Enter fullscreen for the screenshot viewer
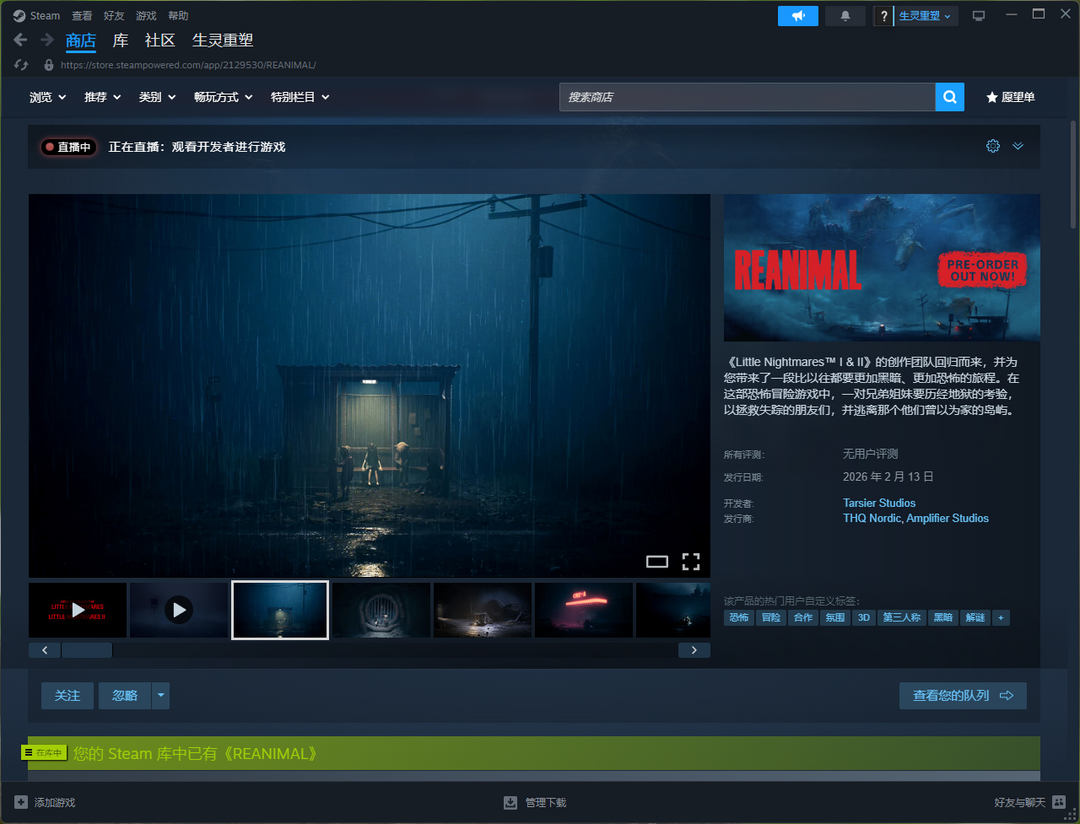The image size is (1080, 824). (x=691, y=562)
